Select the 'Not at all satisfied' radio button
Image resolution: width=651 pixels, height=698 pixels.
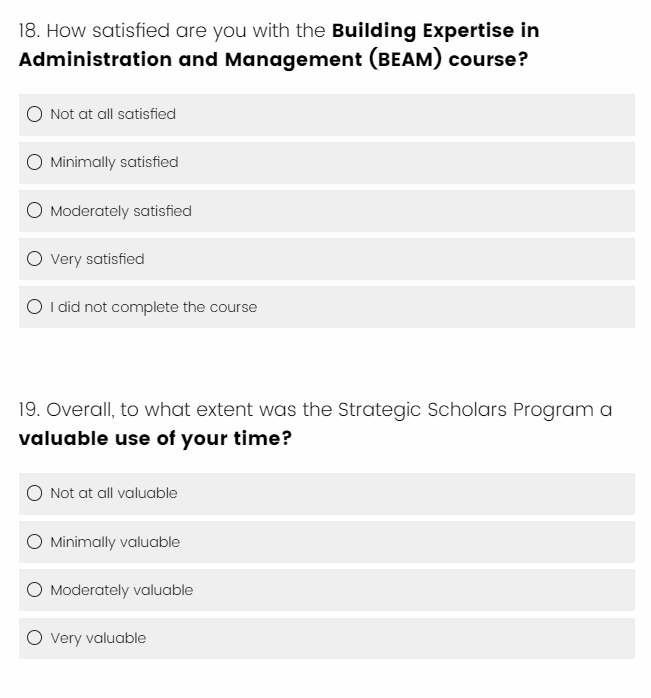pyautogui.click(x=35, y=115)
